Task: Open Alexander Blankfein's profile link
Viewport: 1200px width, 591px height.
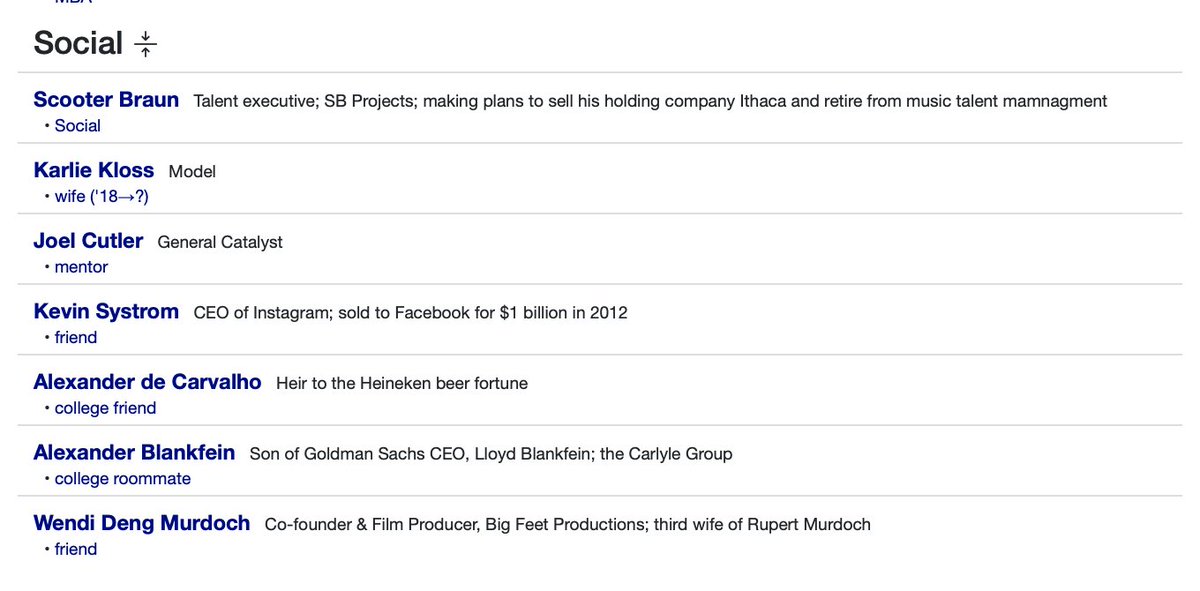Action: pos(134,453)
